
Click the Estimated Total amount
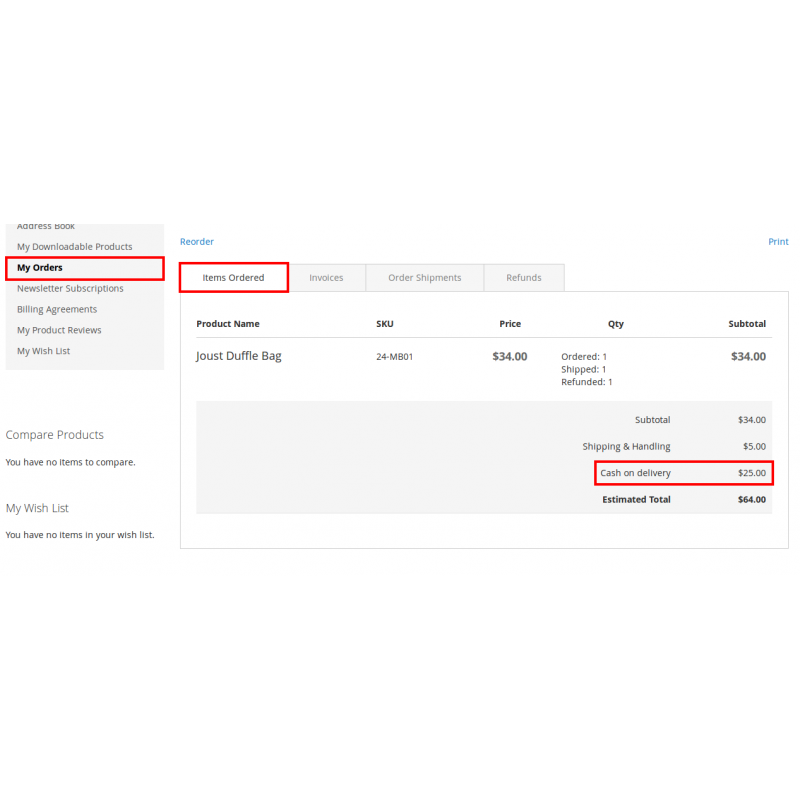(x=751, y=499)
